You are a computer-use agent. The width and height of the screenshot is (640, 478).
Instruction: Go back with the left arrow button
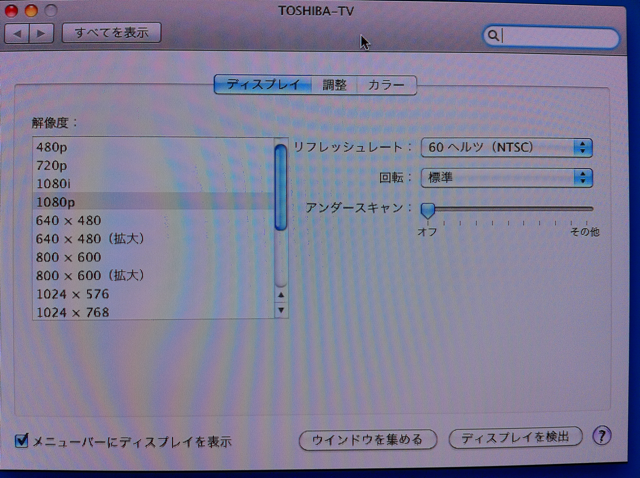click(x=17, y=33)
